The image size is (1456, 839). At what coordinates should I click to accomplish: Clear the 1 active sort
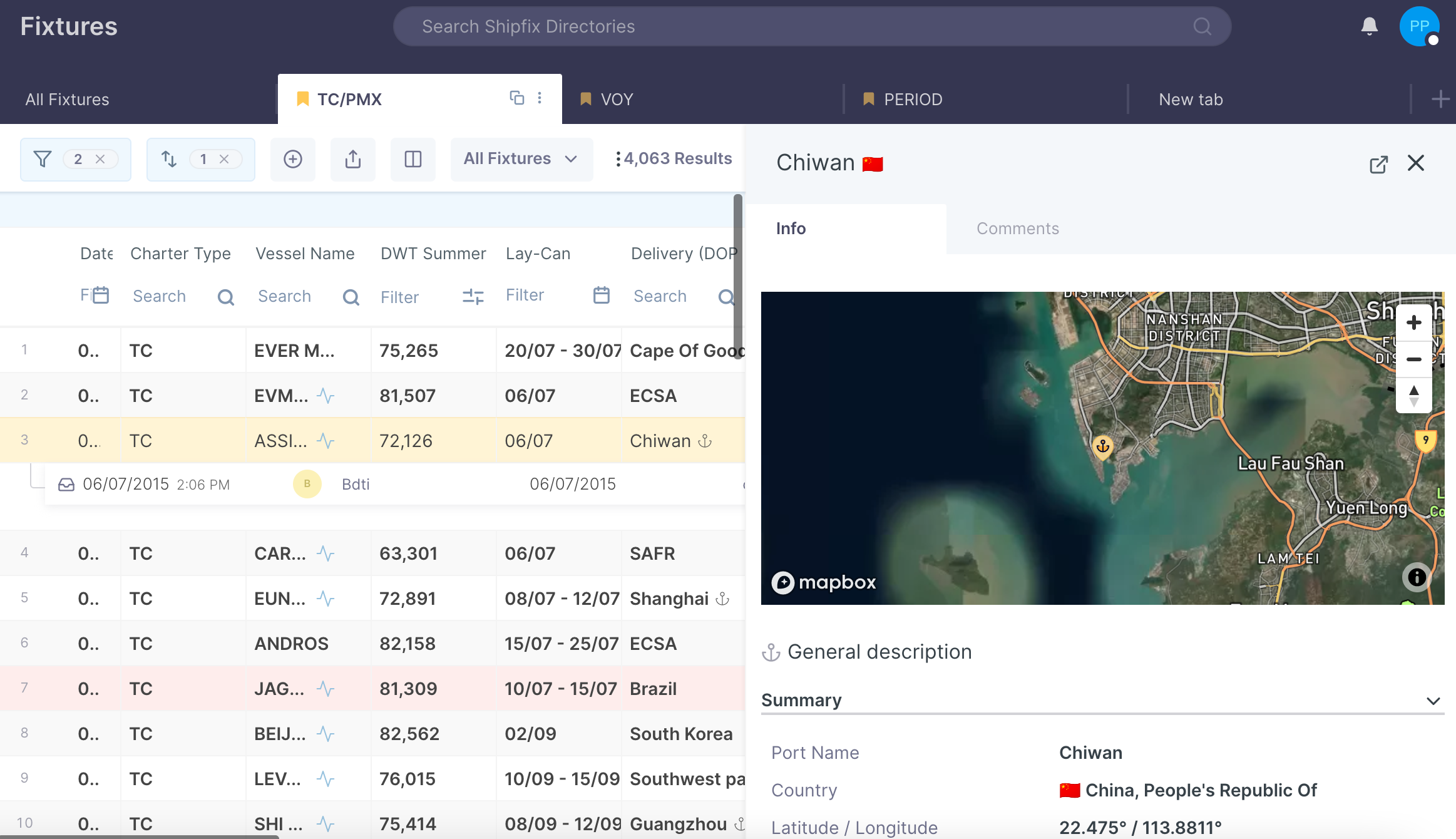point(224,159)
